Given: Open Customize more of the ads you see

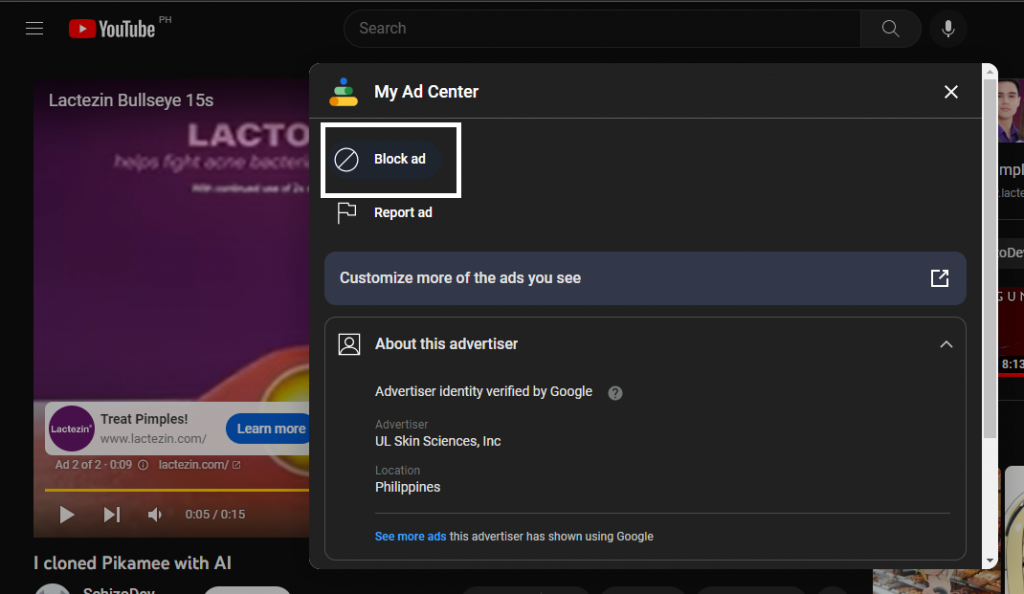Looking at the screenshot, I should click(x=645, y=278).
